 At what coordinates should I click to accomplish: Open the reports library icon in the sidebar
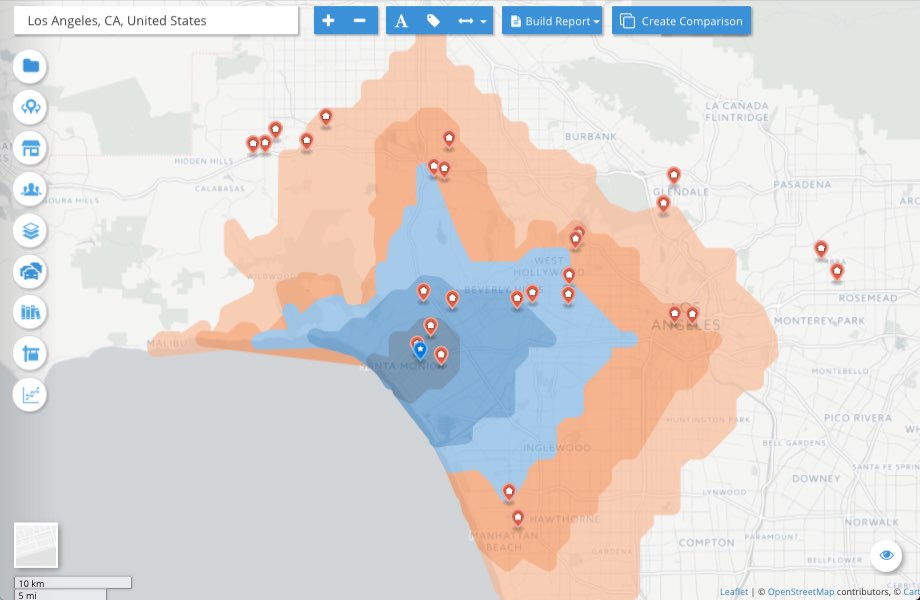(x=30, y=312)
